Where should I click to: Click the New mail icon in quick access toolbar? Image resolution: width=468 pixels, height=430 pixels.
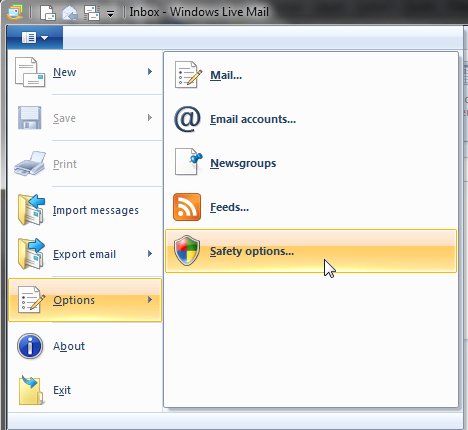coord(48,13)
